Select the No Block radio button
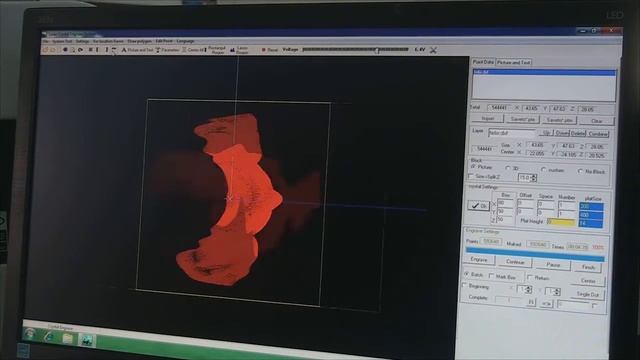The width and height of the screenshot is (640, 360). (x=580, y=171)
